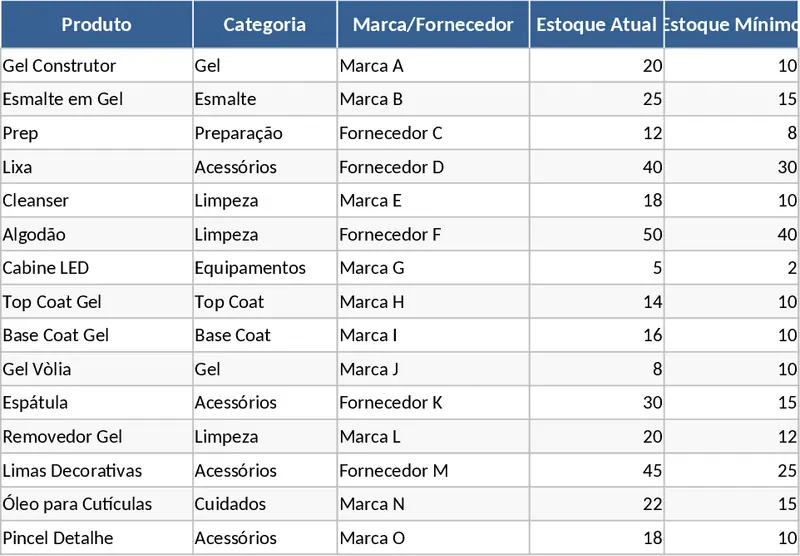Select the Removedor Gel cell
This screenshot has width=800, height=556.
click(96, 437)
